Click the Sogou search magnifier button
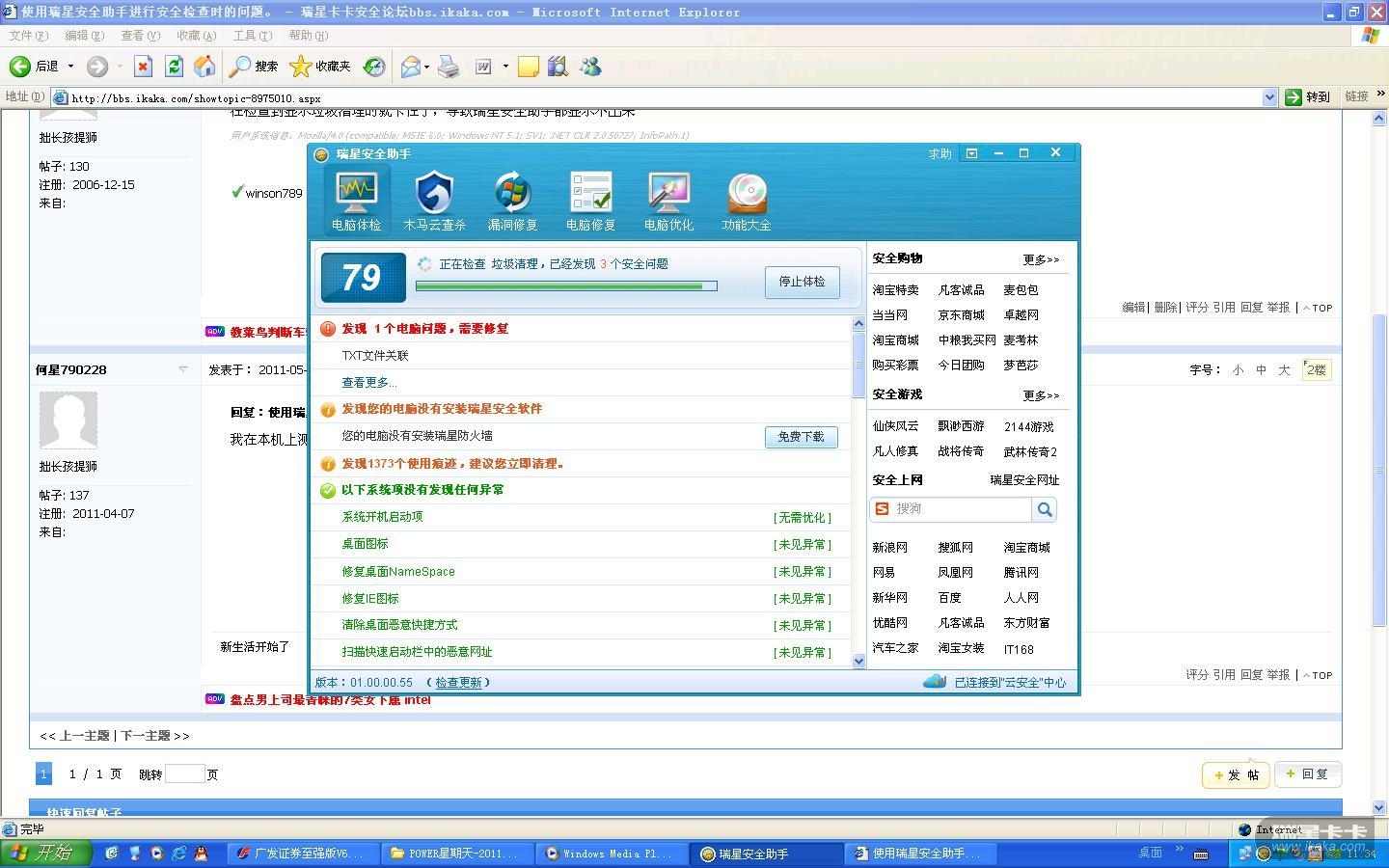Image resolution: width=1389 pixels, height=868 pixels. [1045, 509]
